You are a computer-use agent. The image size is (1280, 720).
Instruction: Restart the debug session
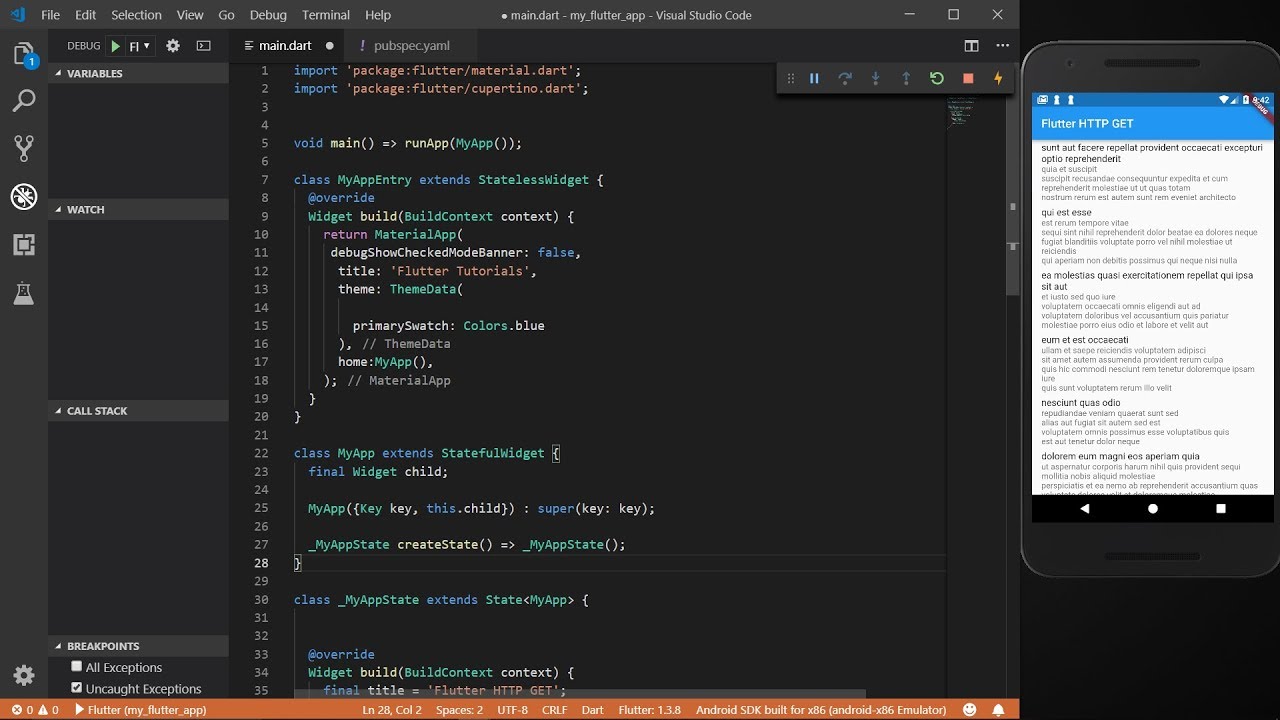tap(937, 78)
